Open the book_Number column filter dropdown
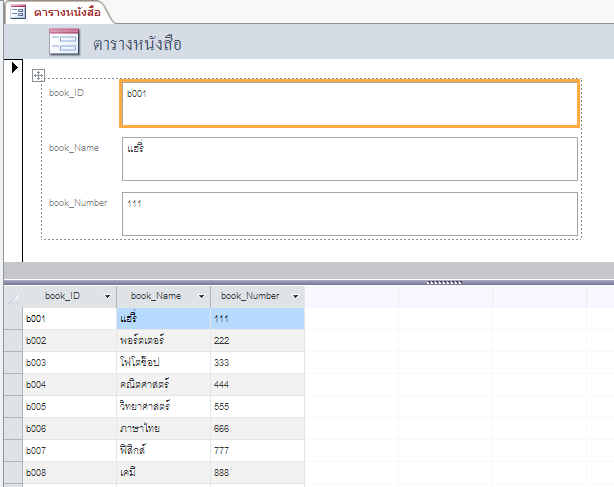The width and height of the screenshot is (614, 487). point(295,296)
